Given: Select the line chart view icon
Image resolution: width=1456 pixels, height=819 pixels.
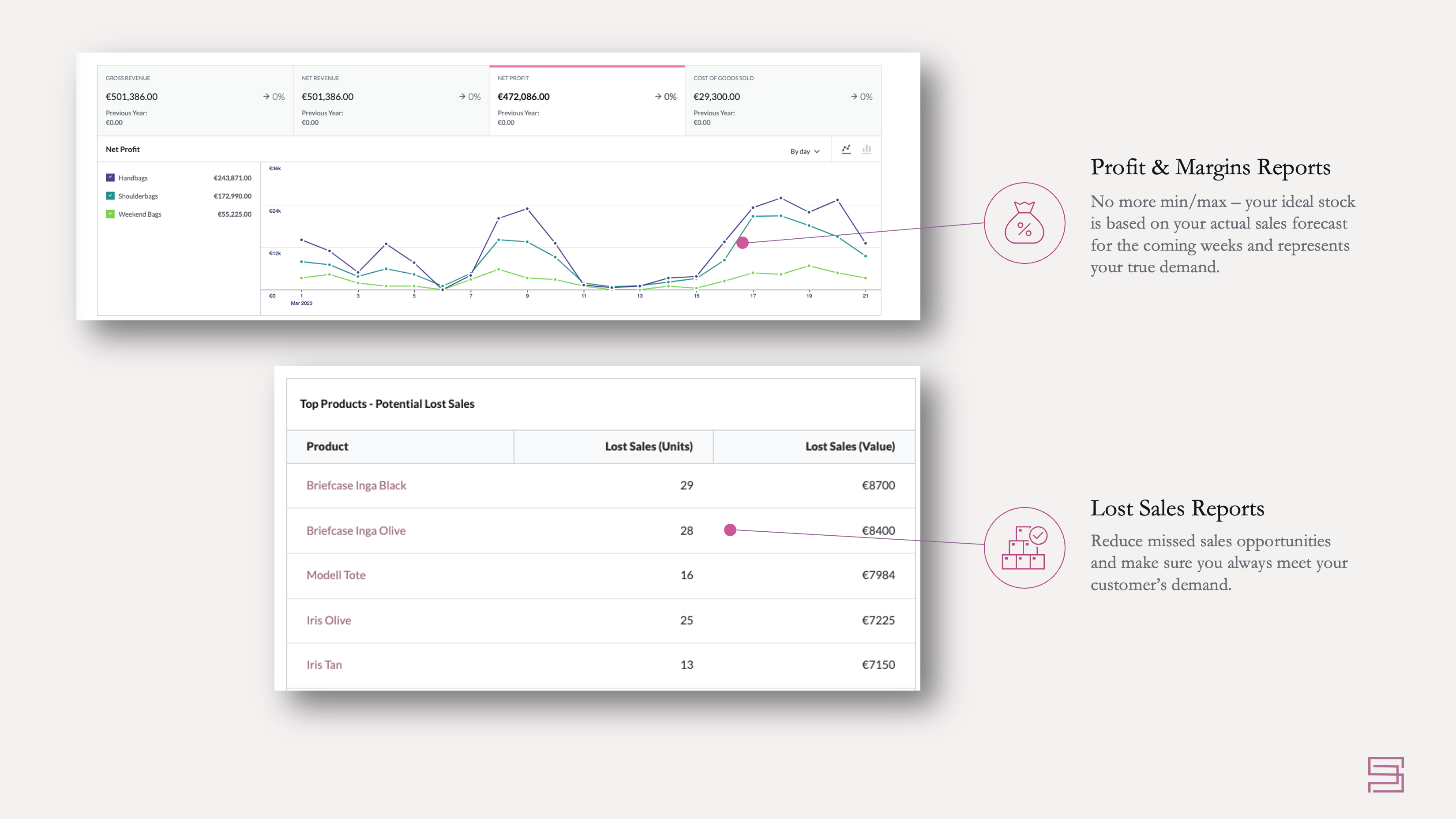Looking at the screenshot, I should [x=847, y=150].
